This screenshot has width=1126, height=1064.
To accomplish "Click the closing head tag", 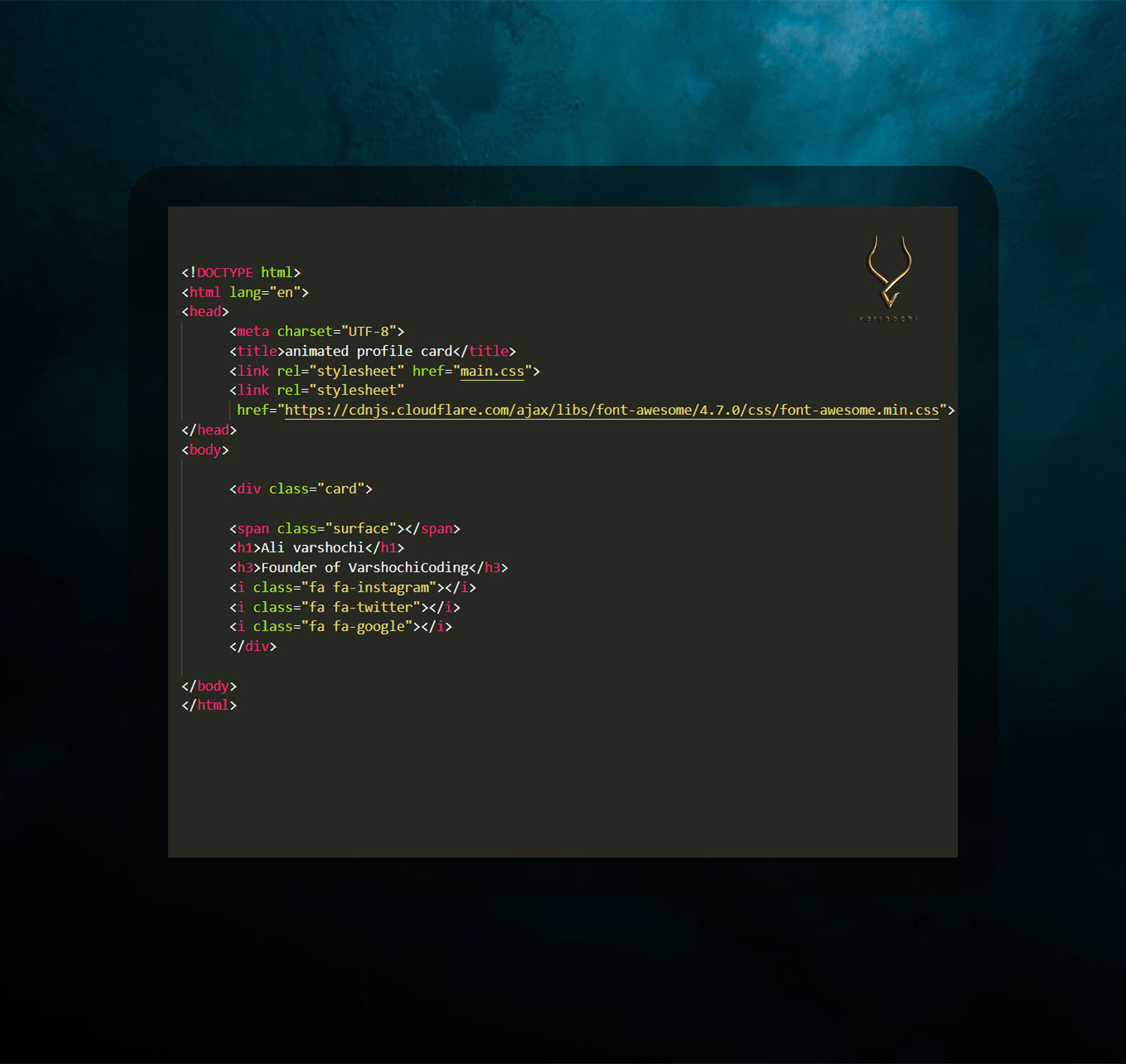I will tap(209, 429).
